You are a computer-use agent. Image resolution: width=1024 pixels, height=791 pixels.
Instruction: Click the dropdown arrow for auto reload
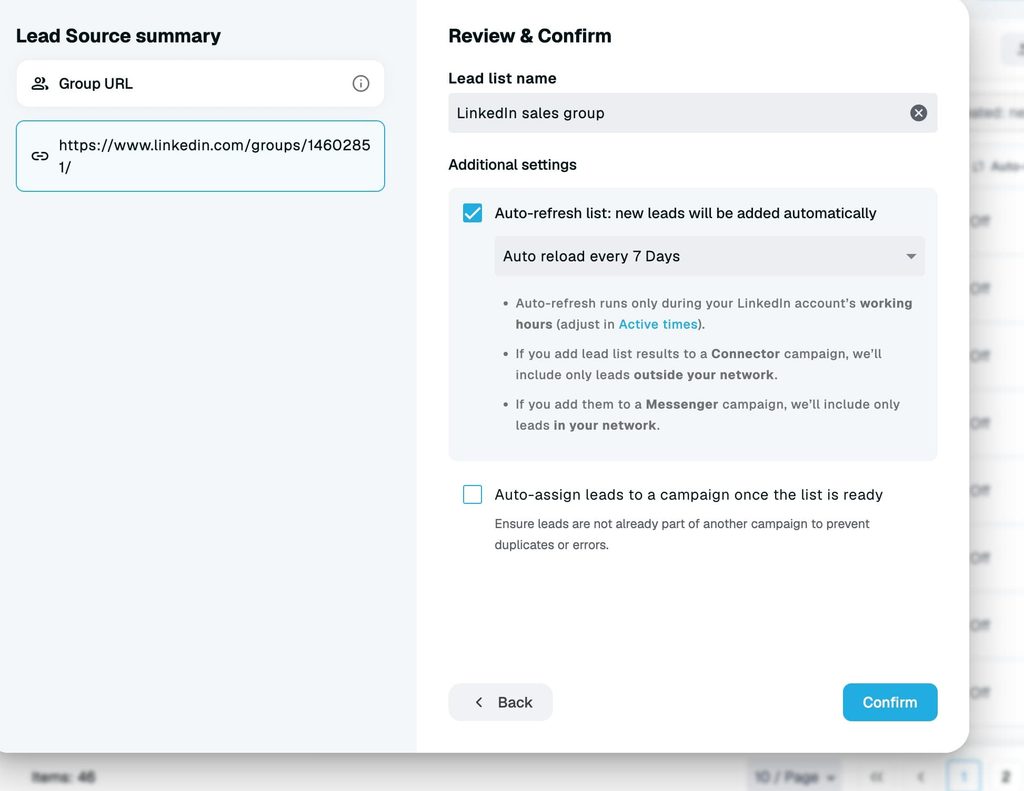[911, 256]
